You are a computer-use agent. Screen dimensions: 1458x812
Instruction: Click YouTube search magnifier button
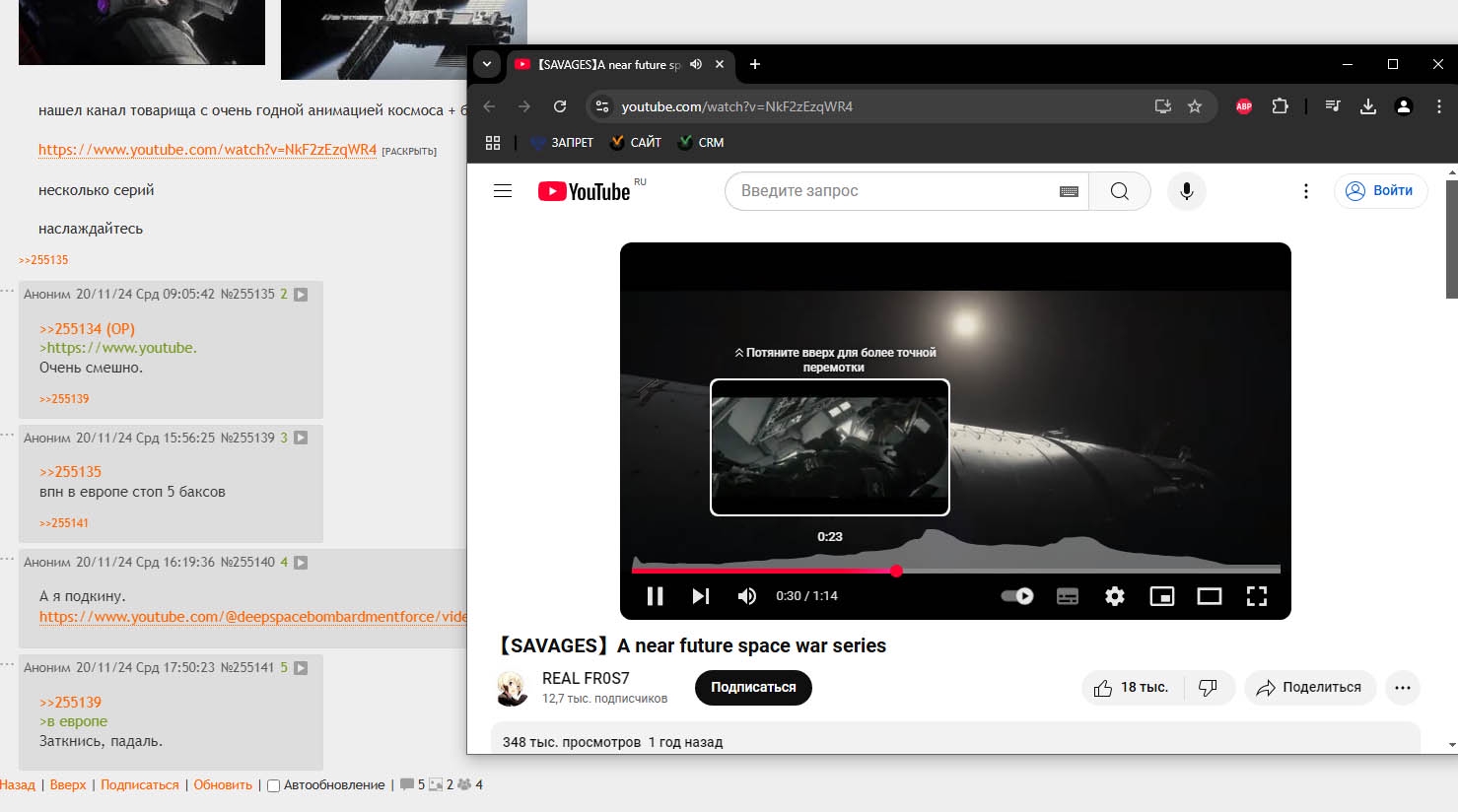[1120, 191]
